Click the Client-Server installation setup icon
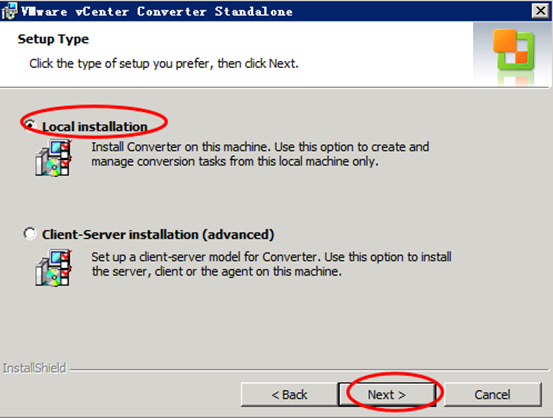This screenshot has width=553, height=418. pos(54,268)
